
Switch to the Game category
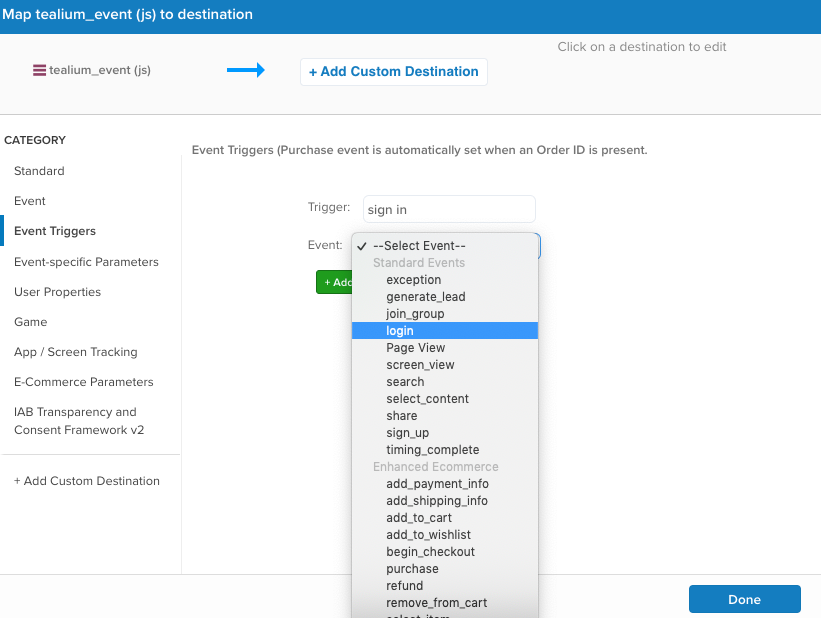point(30,322)
